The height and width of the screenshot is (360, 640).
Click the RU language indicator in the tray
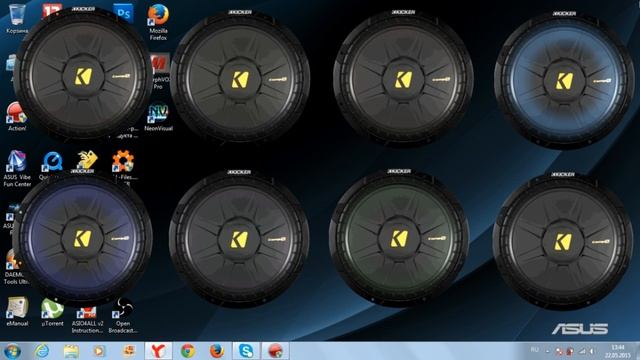pos(535,350)
